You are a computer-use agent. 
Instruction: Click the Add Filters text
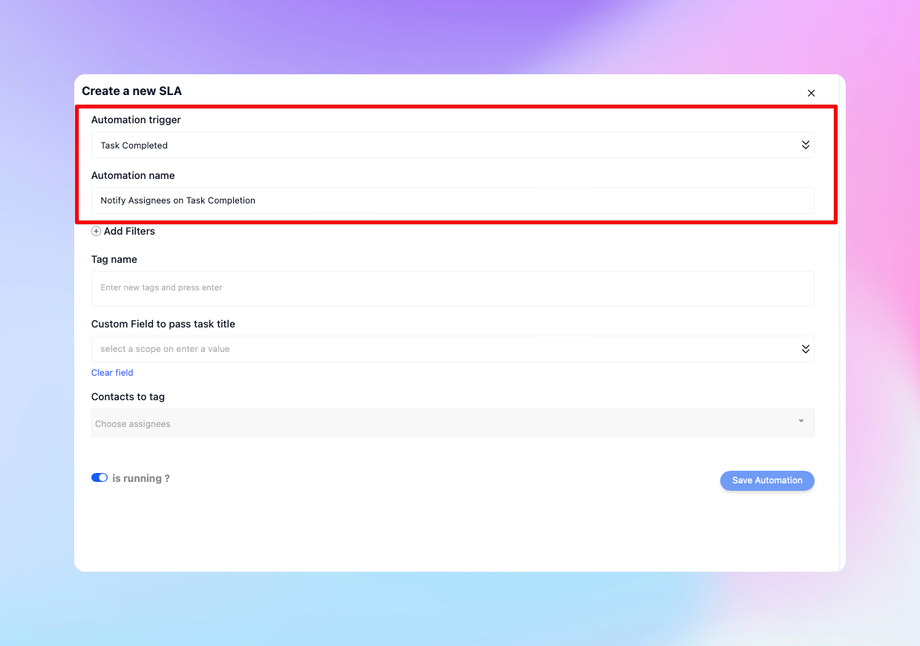pos(129,231)
